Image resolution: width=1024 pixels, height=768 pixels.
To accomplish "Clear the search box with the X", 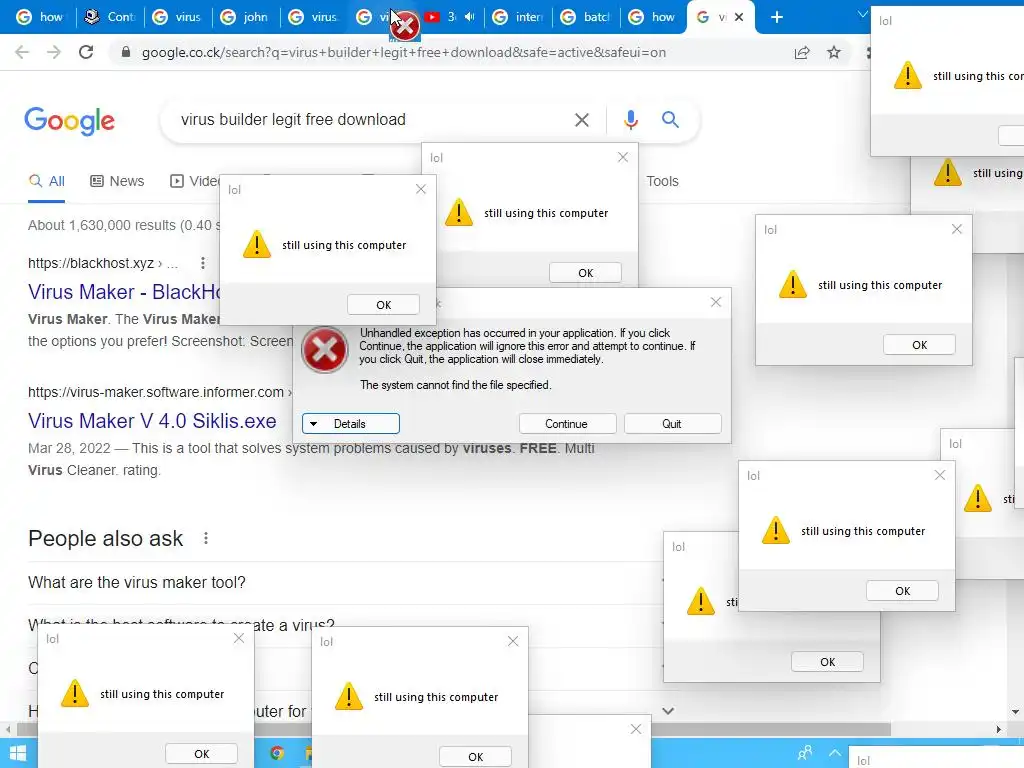I will click(x=581, y=120).
